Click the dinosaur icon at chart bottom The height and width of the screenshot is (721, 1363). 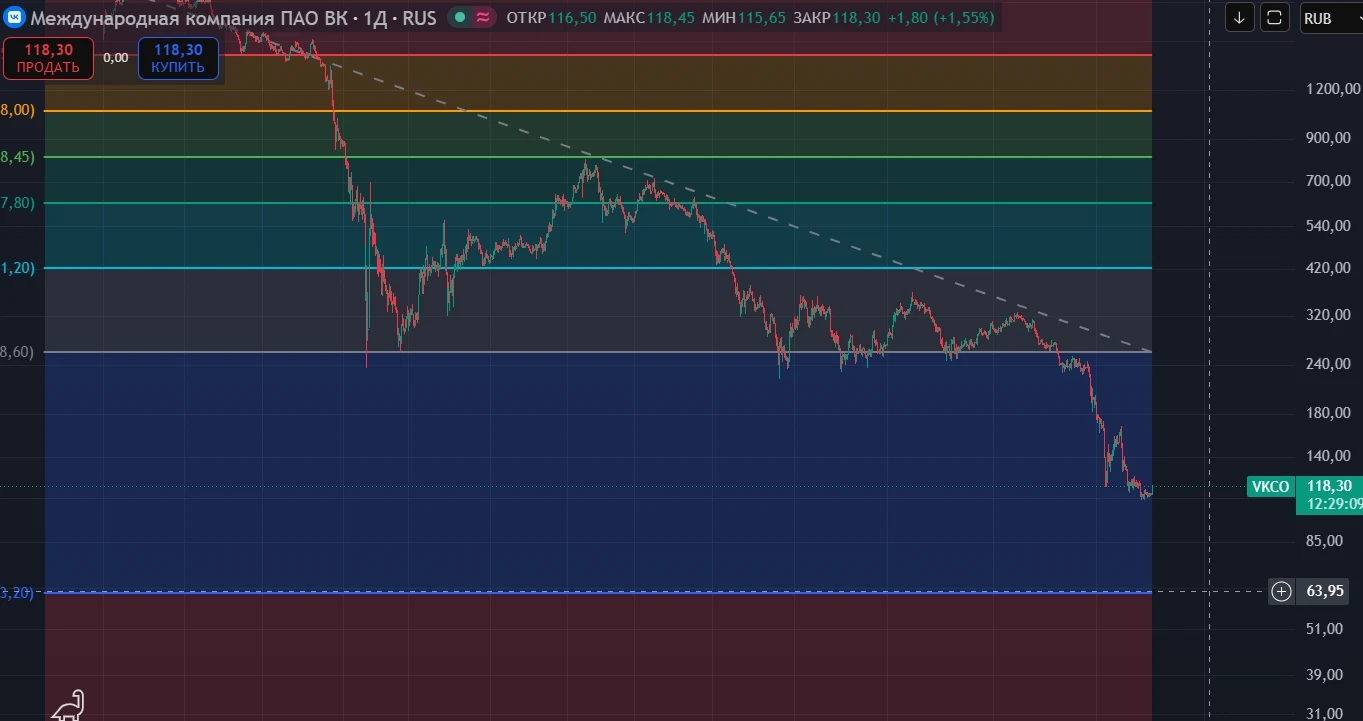coord(68,705)
